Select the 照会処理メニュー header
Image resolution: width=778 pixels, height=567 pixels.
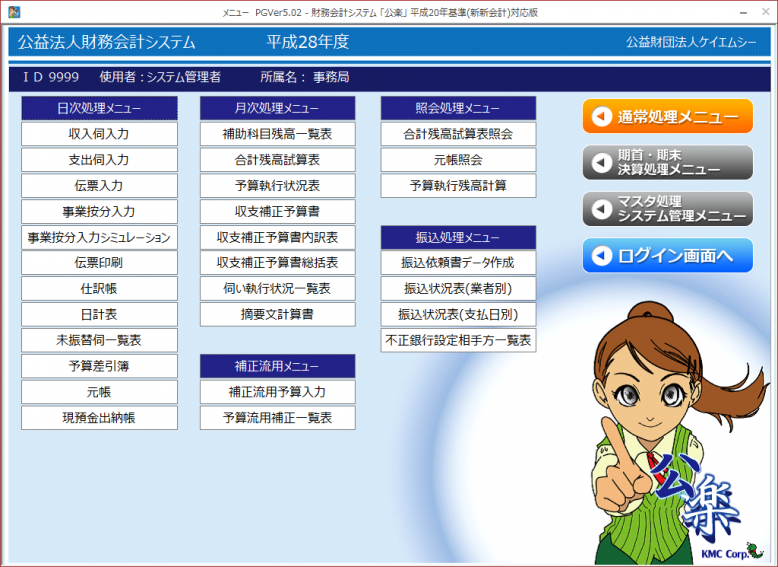[458, 108]
